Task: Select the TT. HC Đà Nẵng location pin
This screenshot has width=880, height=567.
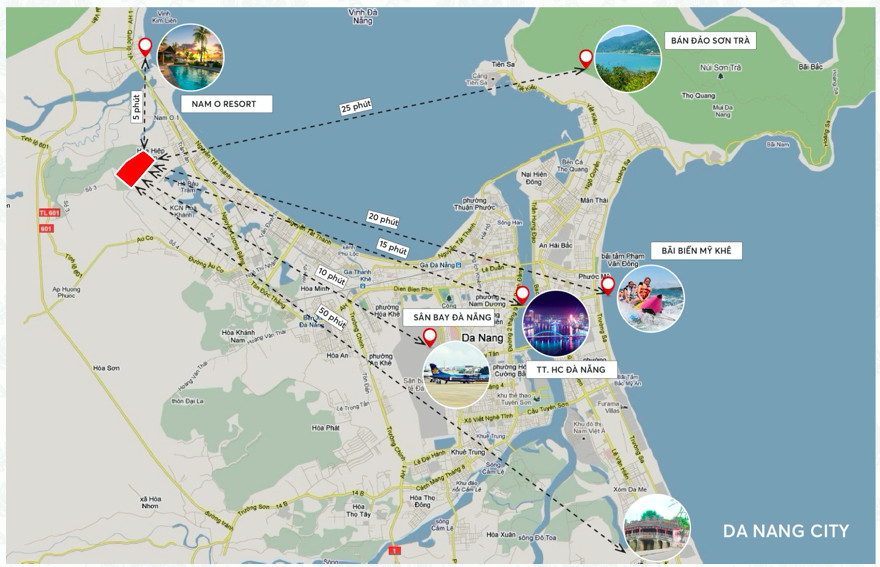Action: click(520, 295)
